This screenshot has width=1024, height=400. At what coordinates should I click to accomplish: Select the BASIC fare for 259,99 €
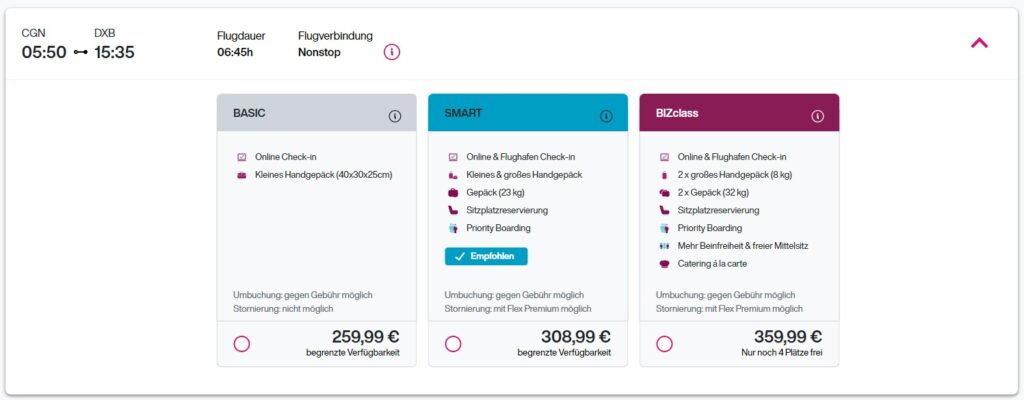click(x=241, y=344)
